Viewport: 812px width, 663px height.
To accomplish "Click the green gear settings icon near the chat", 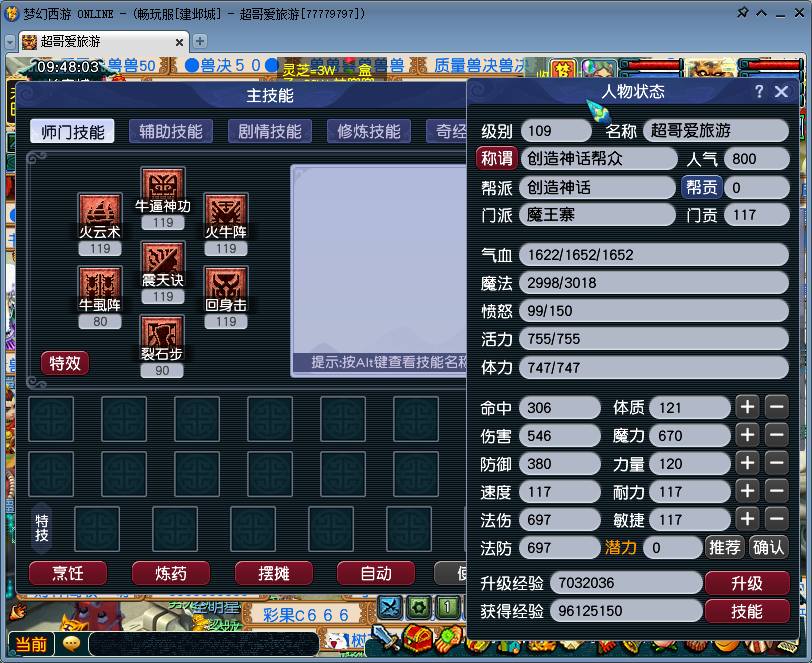I will tap(418, 607).
